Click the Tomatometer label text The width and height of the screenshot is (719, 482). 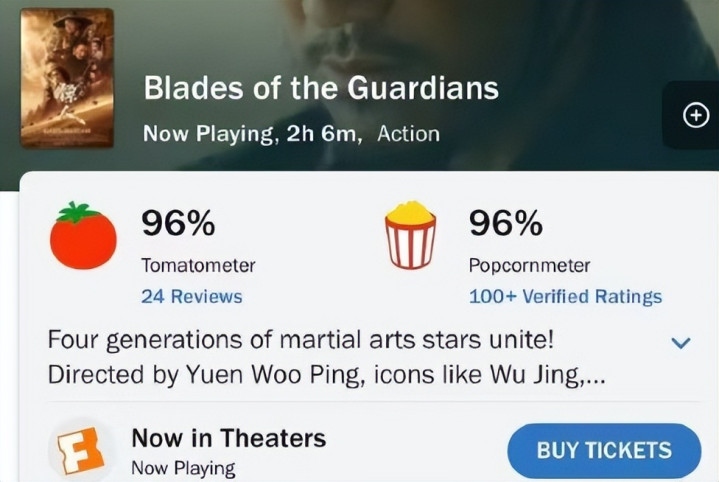pos(198,266)
